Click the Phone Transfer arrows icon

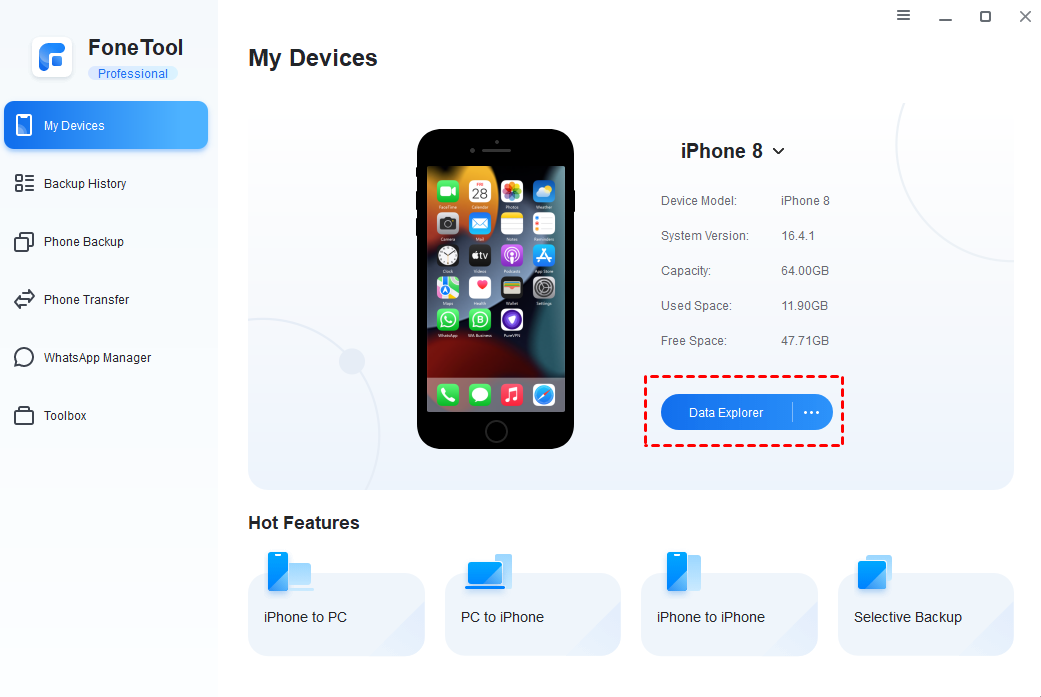[x=24, y=299]
